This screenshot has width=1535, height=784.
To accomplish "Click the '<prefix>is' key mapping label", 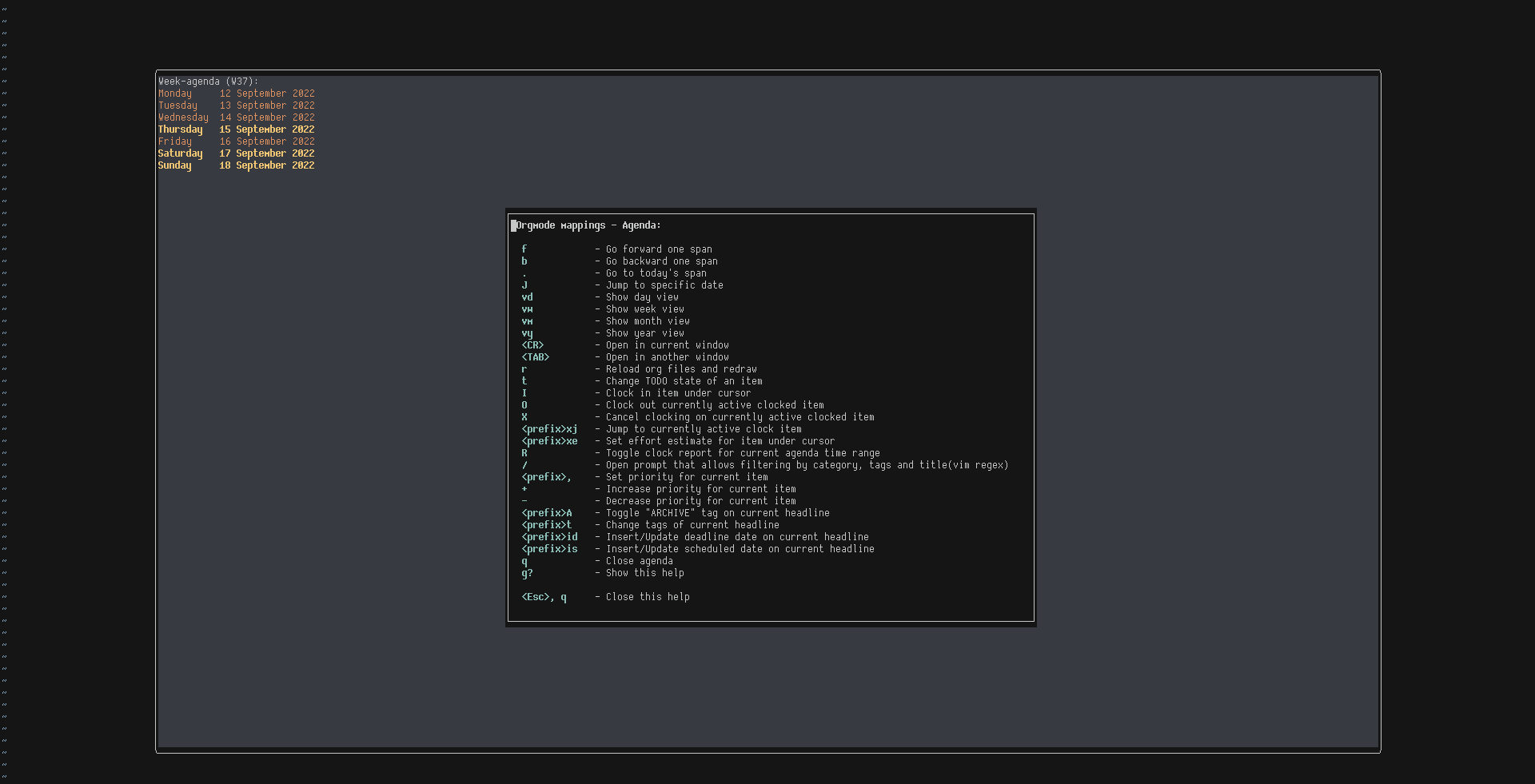I will pos(549,549).
